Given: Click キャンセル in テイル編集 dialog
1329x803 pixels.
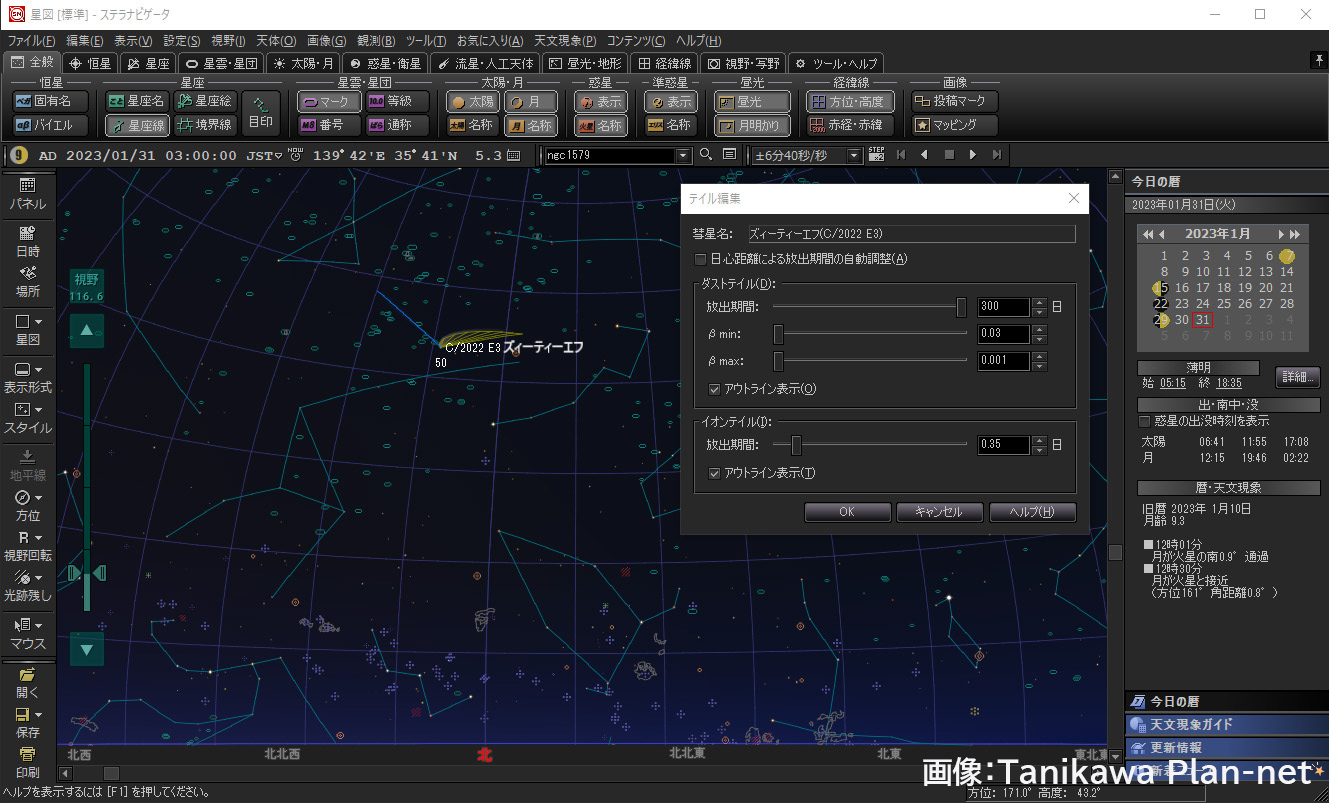Looking at the screenshot, I should click(x=939, y=512).
